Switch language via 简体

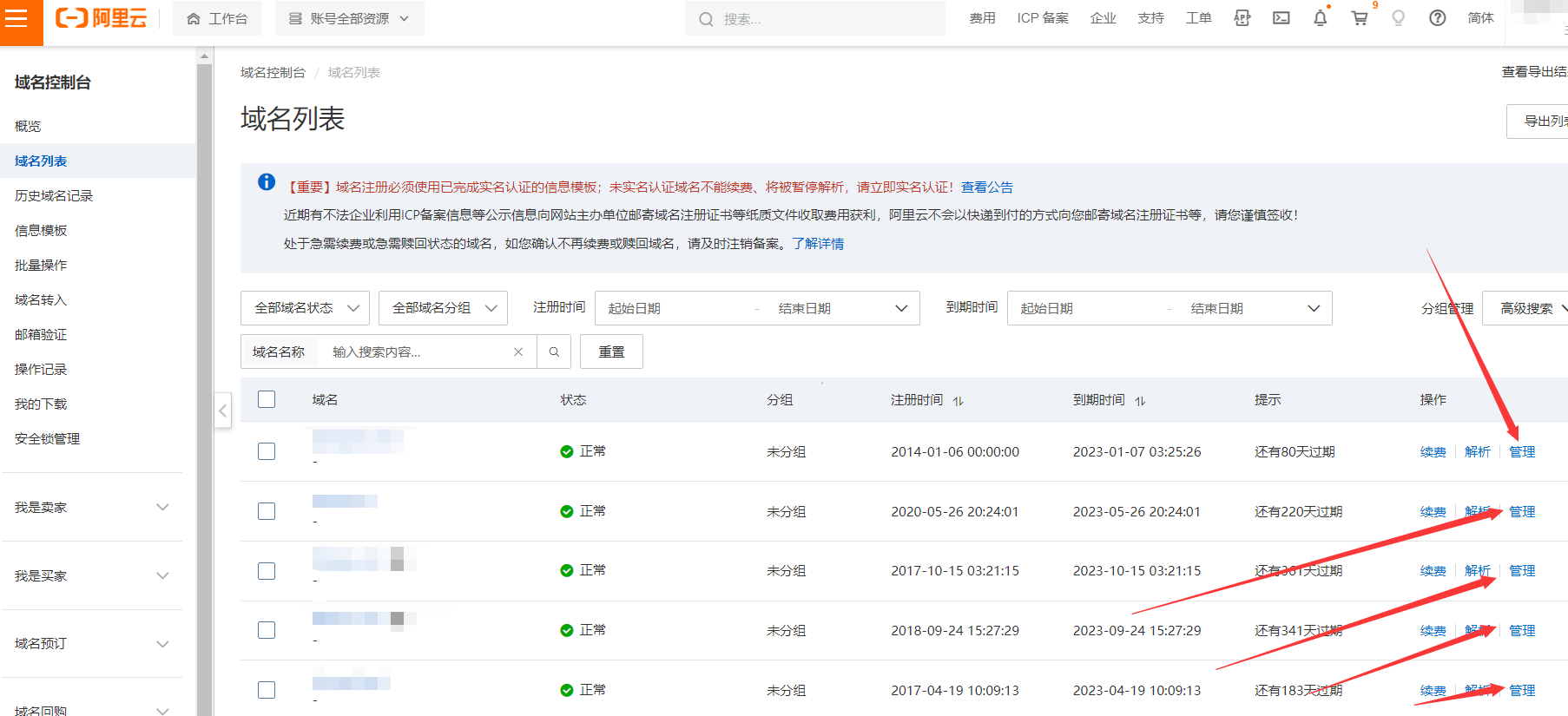(x=1480, y=18)
